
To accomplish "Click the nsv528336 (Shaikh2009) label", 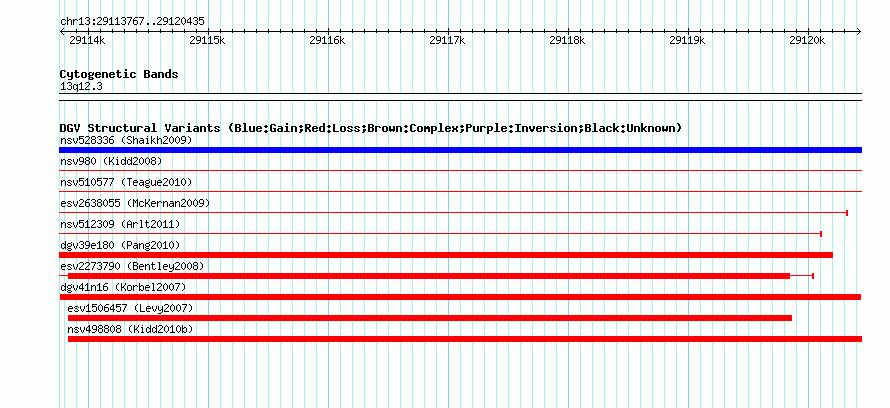I will (127, 140).
